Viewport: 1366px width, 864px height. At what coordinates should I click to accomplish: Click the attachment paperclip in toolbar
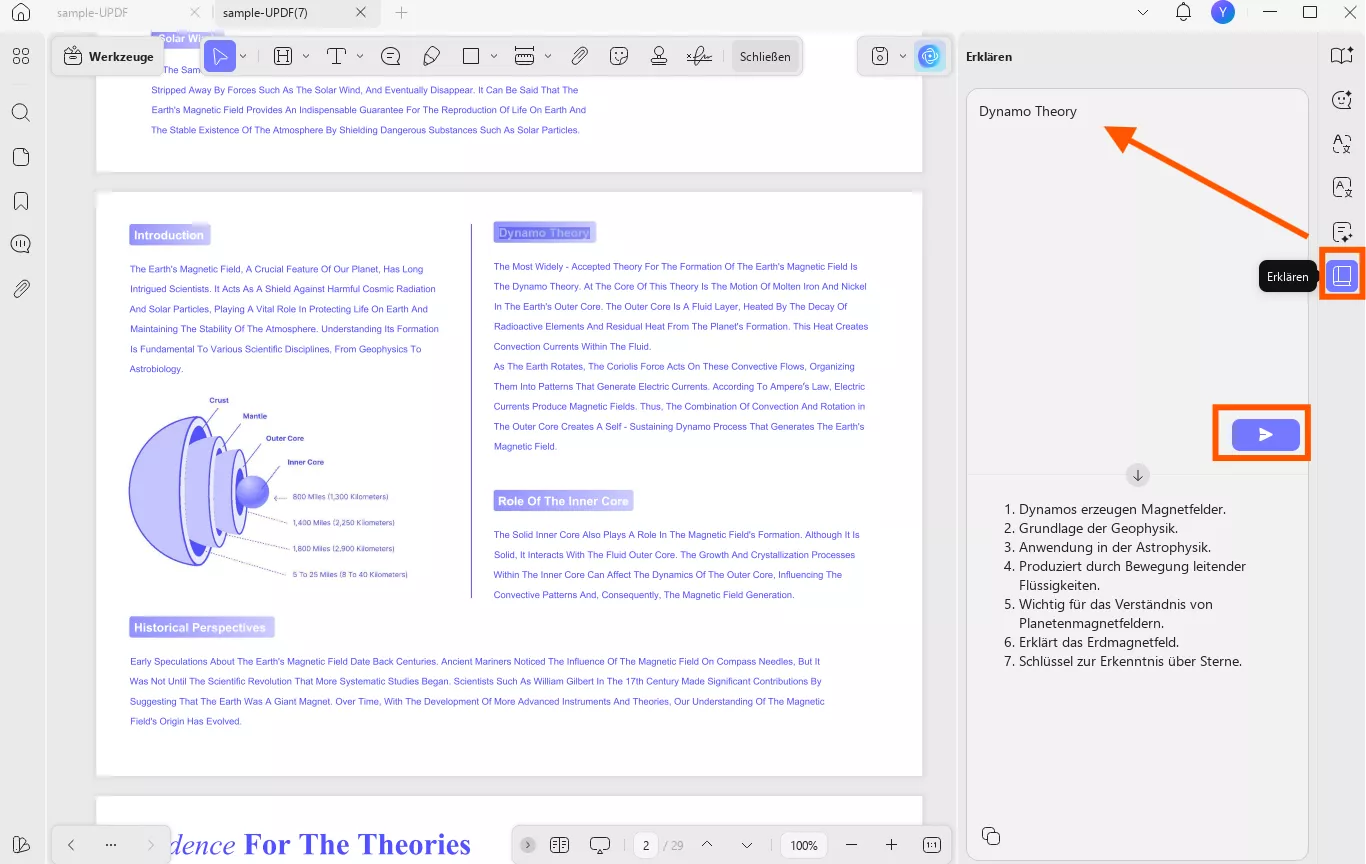[579, 57]
